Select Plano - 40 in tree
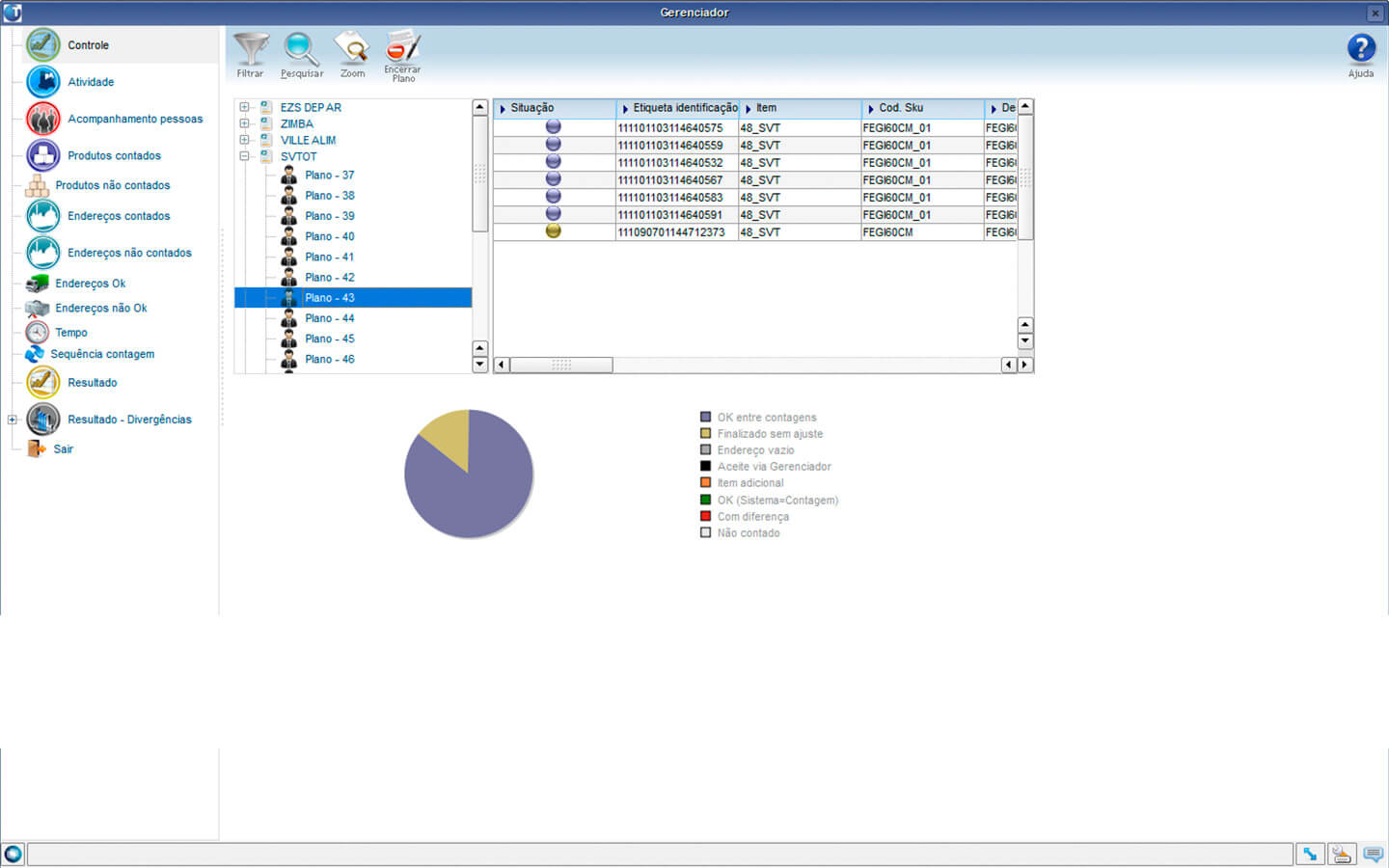Viewport: 1389px width, 868px height. click(329, 236)
